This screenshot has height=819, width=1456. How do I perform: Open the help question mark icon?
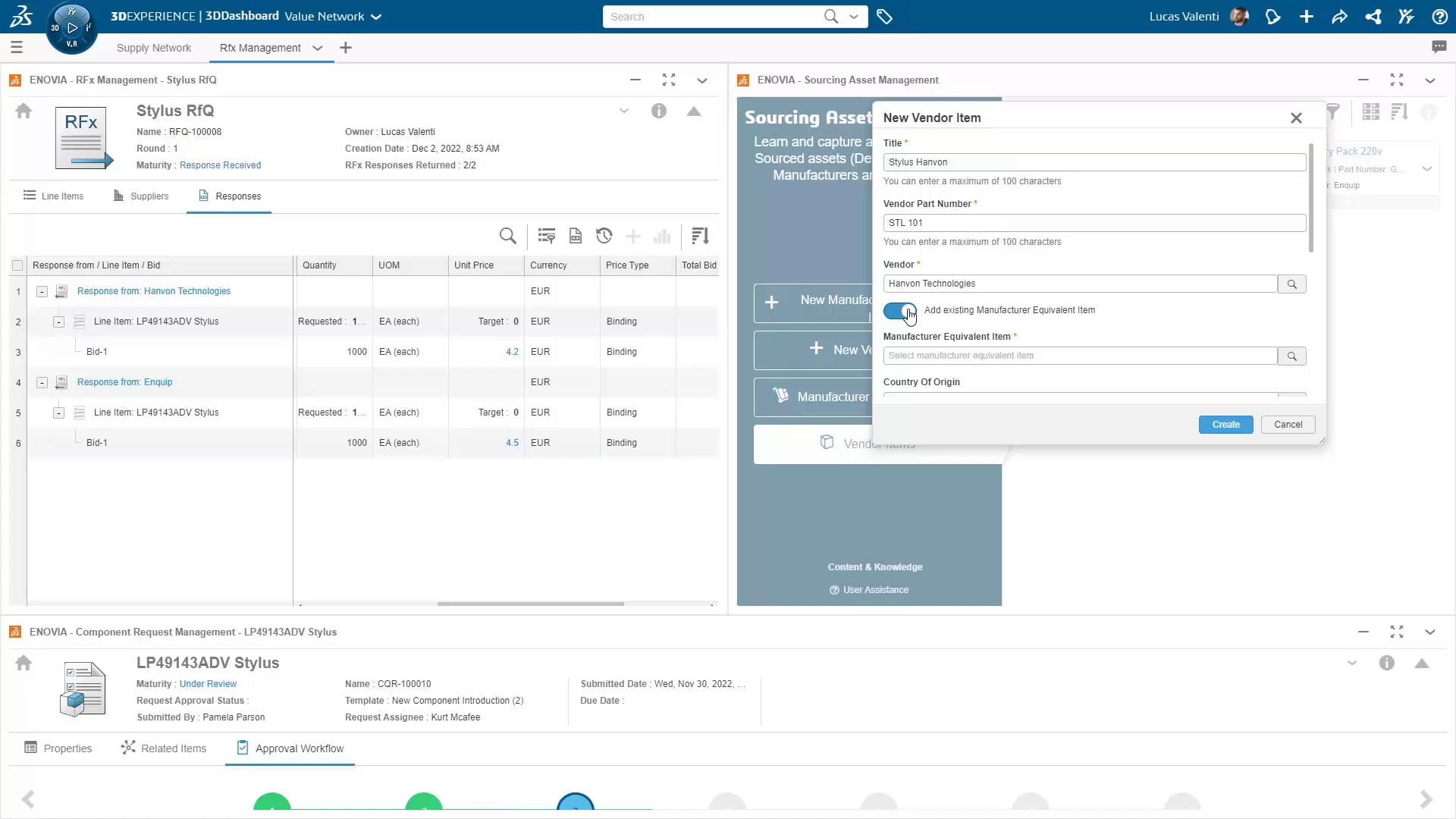tap(1439, 17)
